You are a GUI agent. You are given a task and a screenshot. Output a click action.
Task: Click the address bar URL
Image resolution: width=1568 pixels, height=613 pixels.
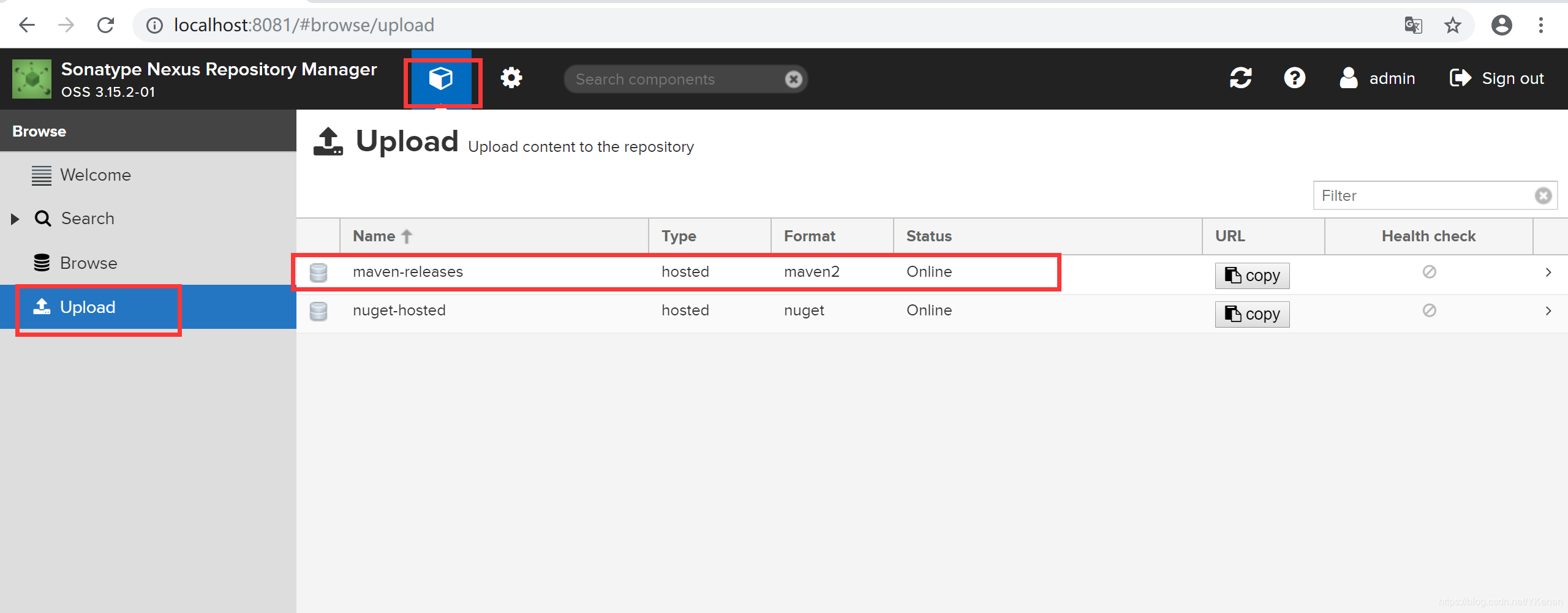(304, 25)
